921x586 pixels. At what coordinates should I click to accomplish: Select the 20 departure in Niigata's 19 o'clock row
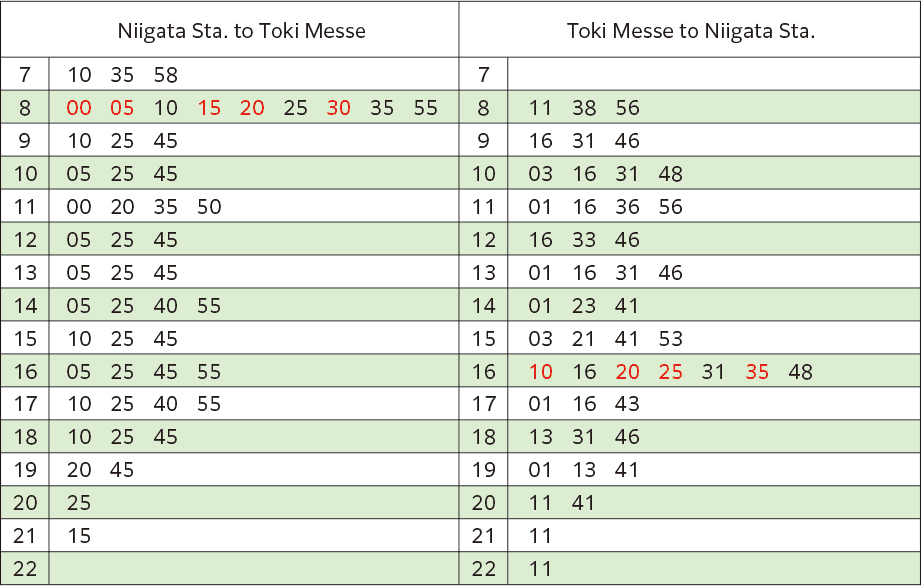tap(79, 470)
